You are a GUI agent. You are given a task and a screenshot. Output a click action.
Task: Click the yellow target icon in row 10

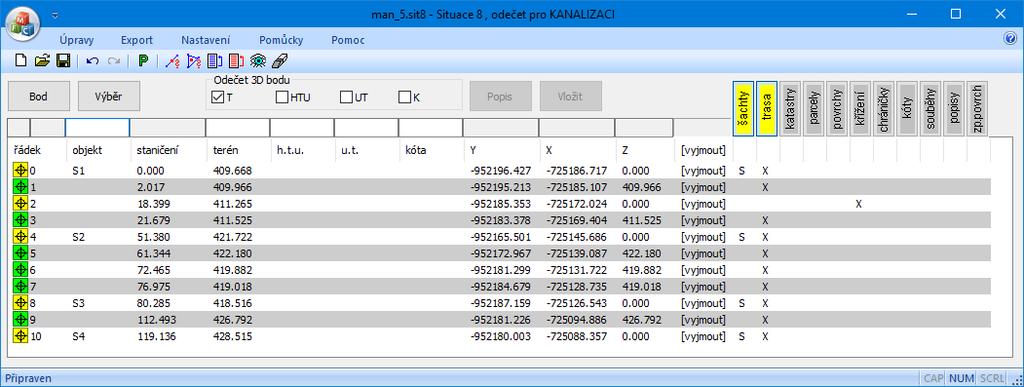pyautogui.click(x=20, y=336)
